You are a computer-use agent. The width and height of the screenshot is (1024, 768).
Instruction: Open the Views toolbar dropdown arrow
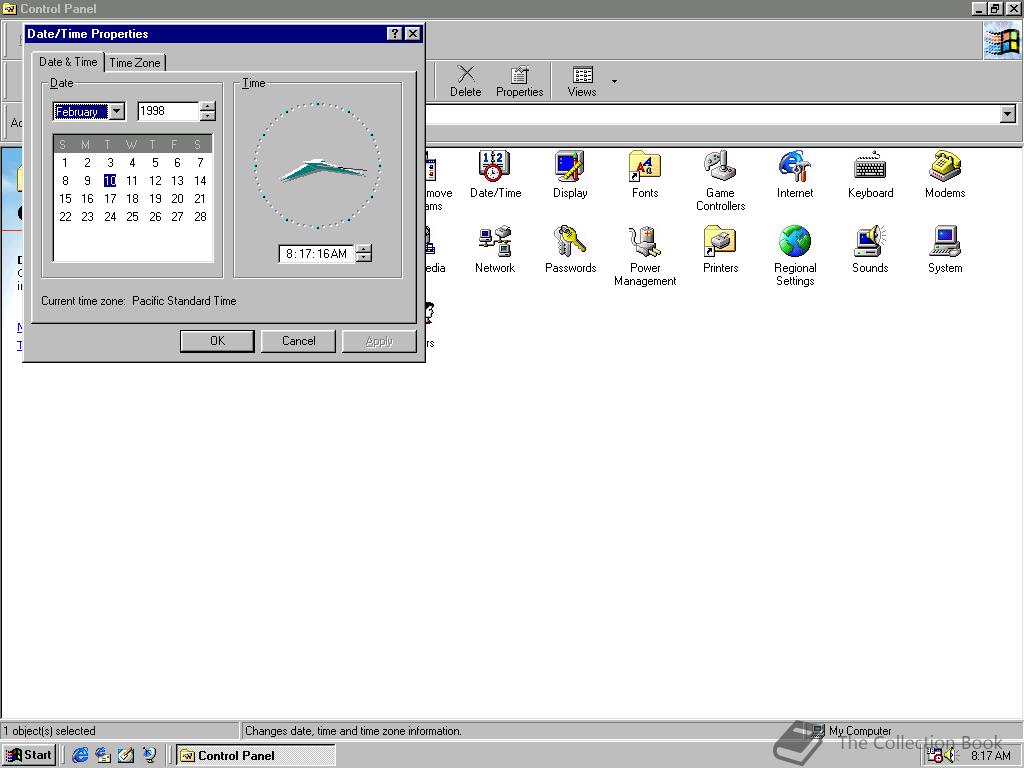(614, 81)
